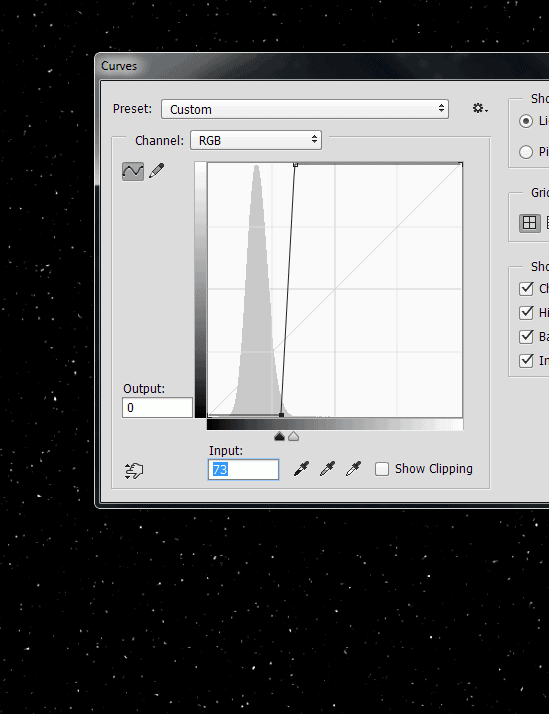This screenshot has height=714, width=549.
Task: Uncheck the fourth Show options checkbox
Action: click(x=526, y=361)
